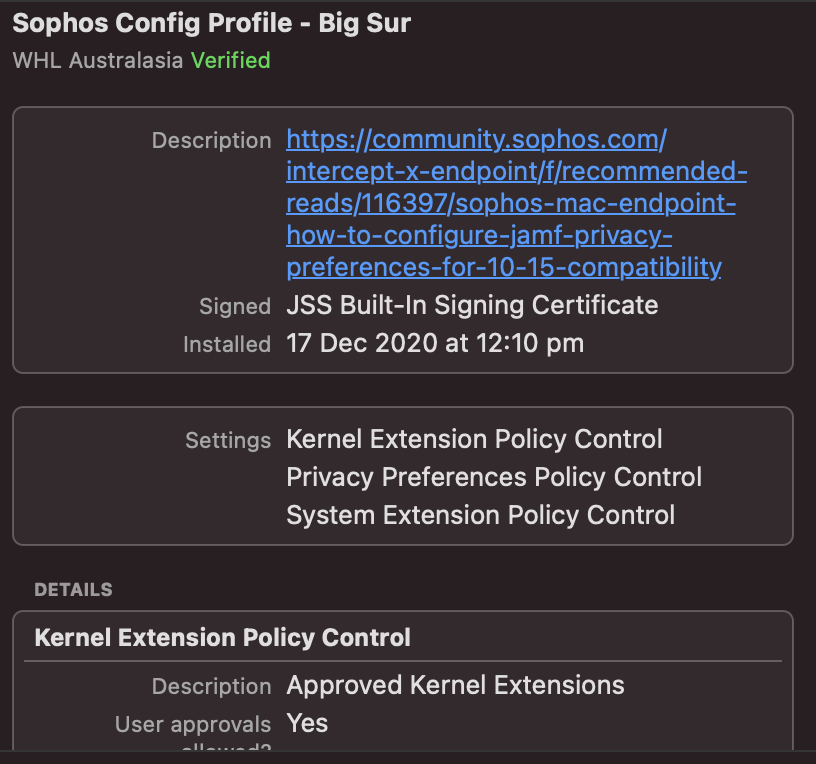Select Approved Kernel Extensions description text
This screenshot has height=764, width=816.
point(455,685)
